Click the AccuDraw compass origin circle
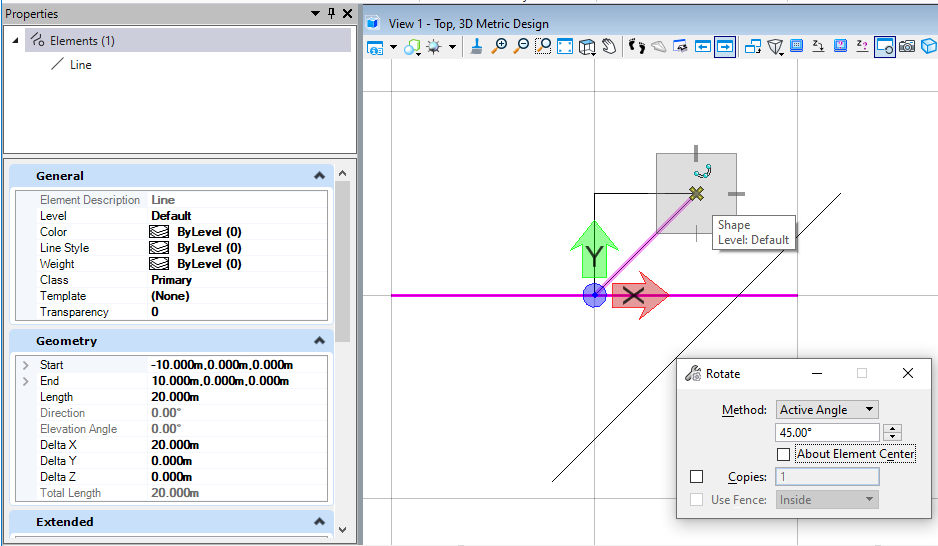Viewport: 938px width, 546px height. coord(595,295)
